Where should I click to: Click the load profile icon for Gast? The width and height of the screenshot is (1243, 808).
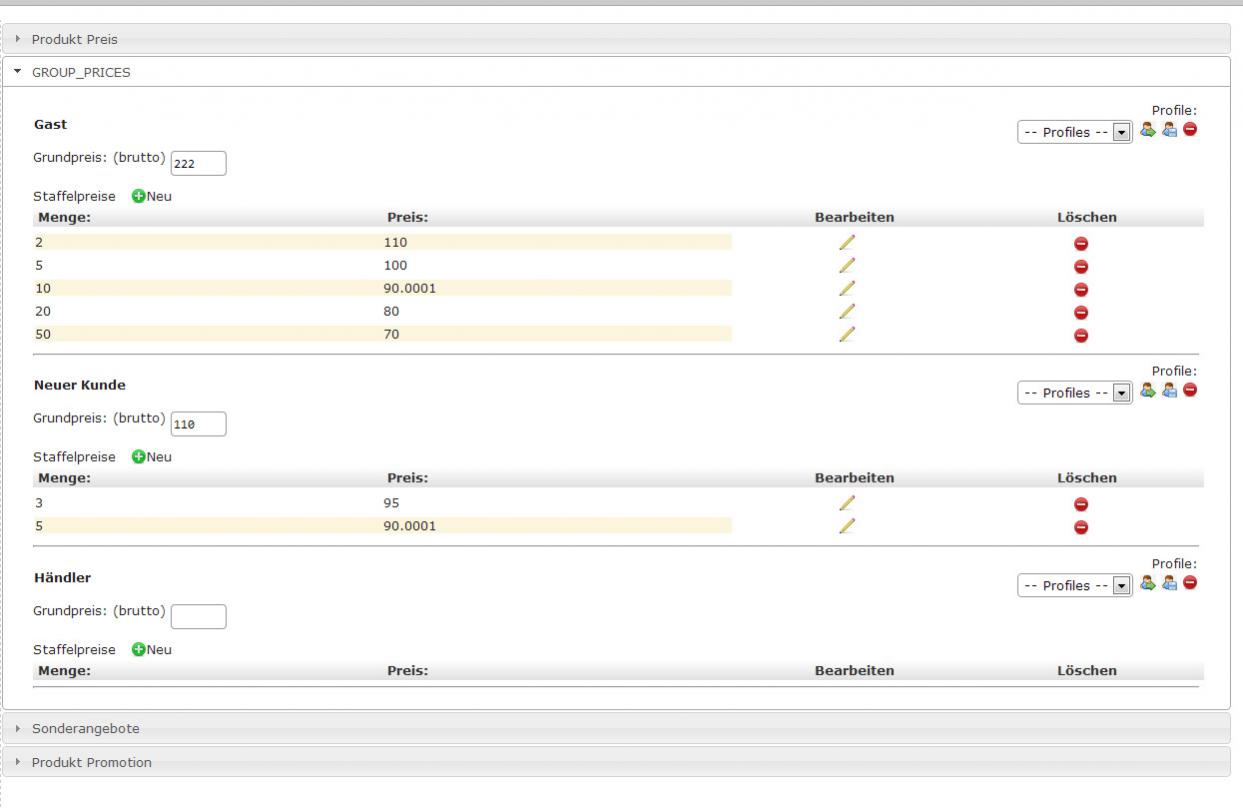[1148, 130]
